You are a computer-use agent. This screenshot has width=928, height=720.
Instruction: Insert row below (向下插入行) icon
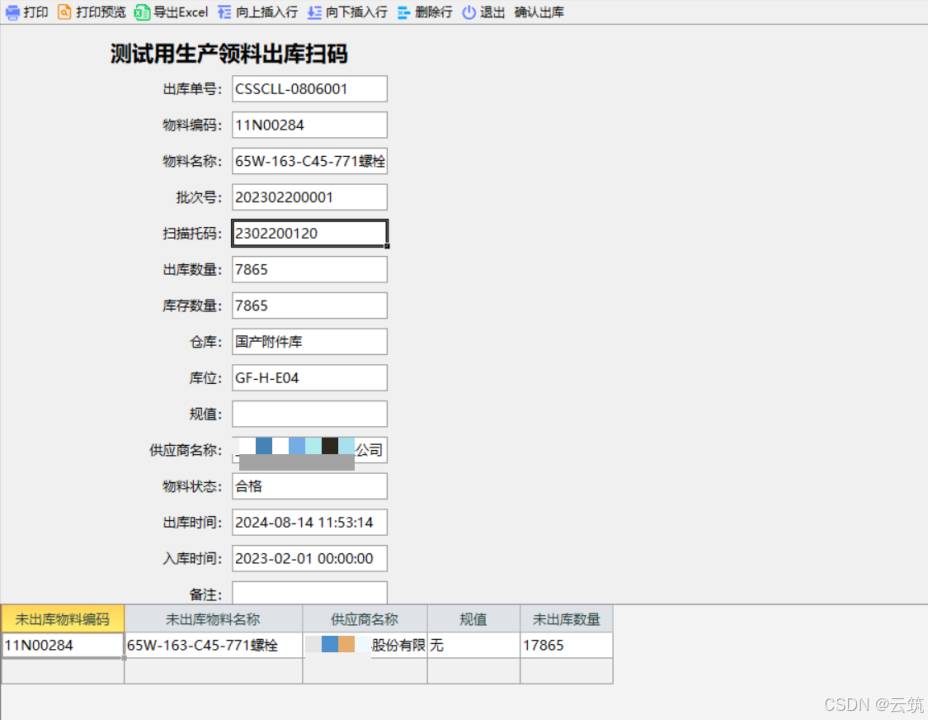[x=315, y=13]
